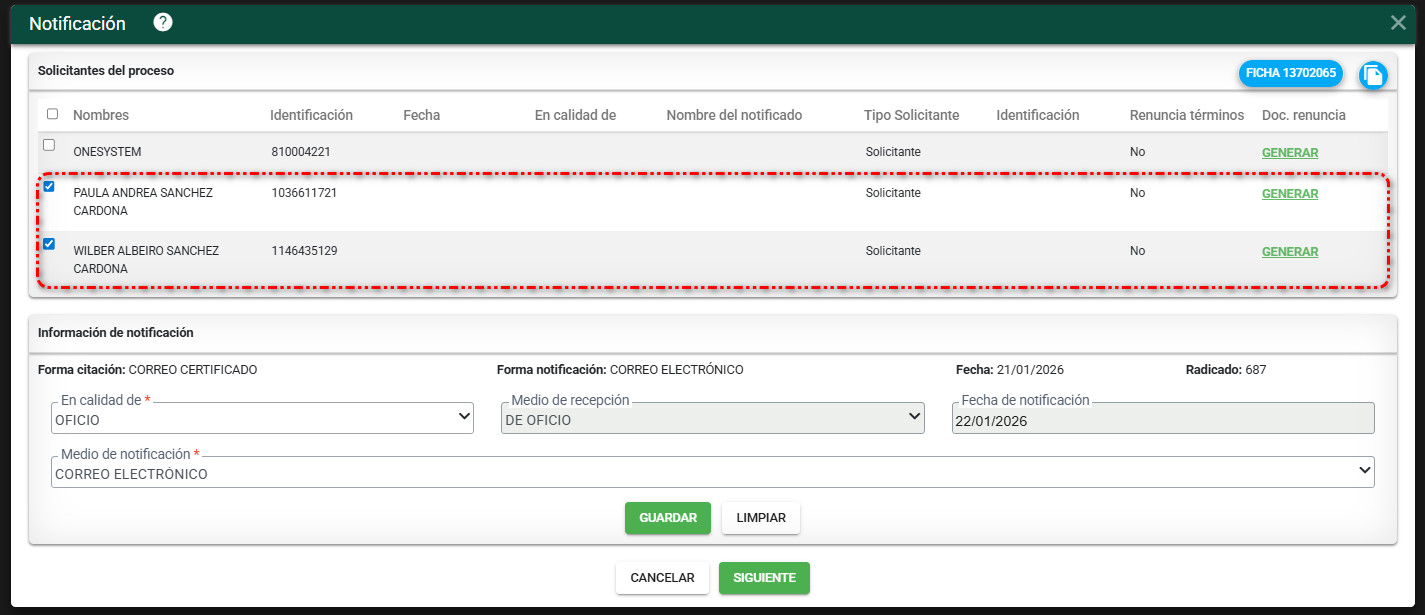Open the Medio de recepción dropdown

[x=712, y=420]
